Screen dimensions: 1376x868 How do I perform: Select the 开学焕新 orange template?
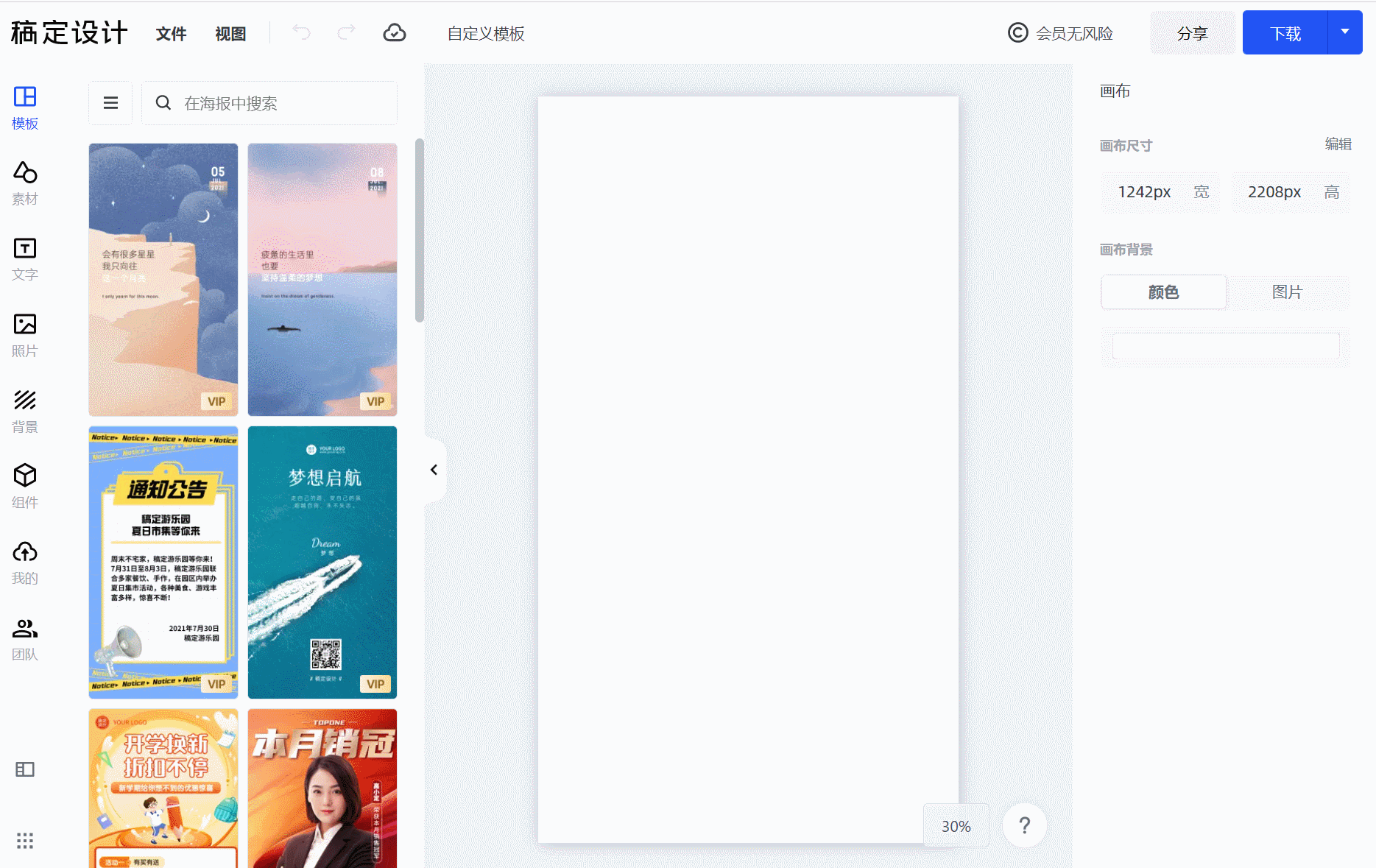coord(163,788)
